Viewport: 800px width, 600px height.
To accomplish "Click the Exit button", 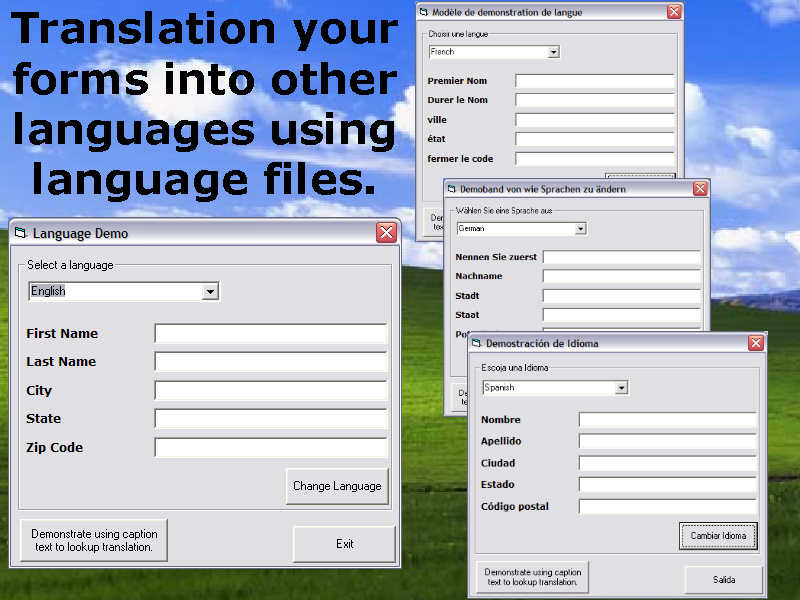I will [x=344, y=544].
